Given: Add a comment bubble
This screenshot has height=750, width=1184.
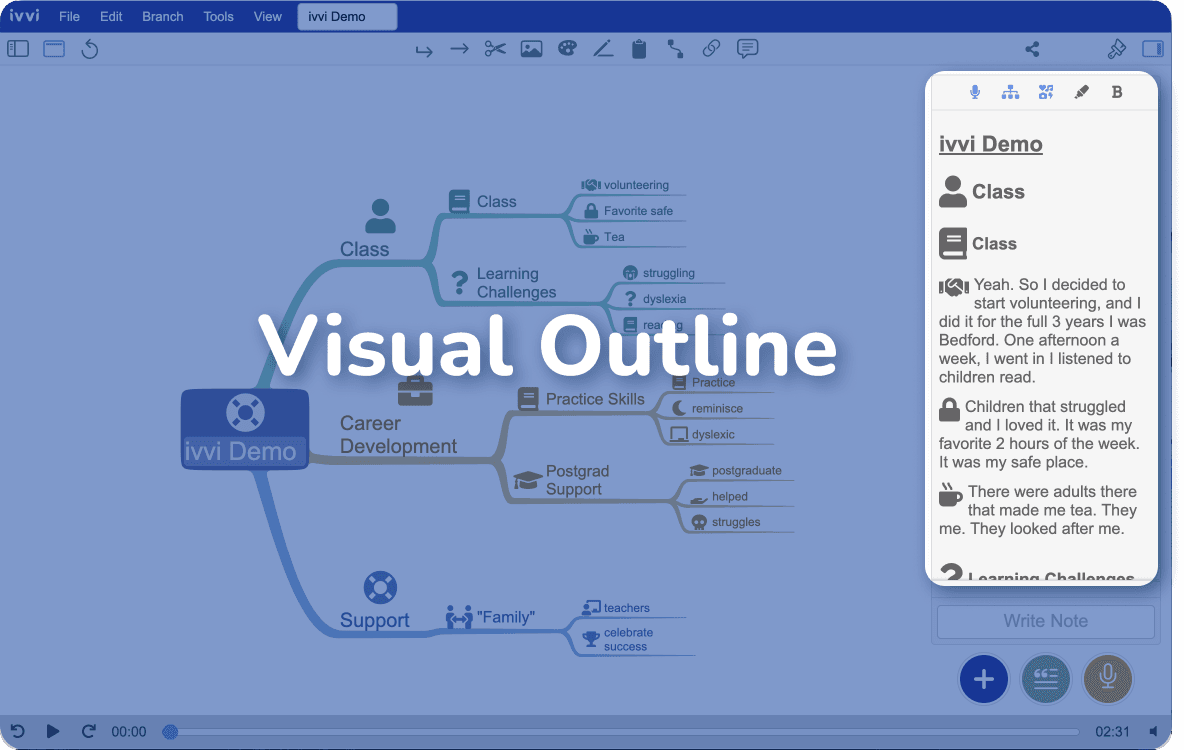Looking at the screenshot, I should click(x=747, y=48).
